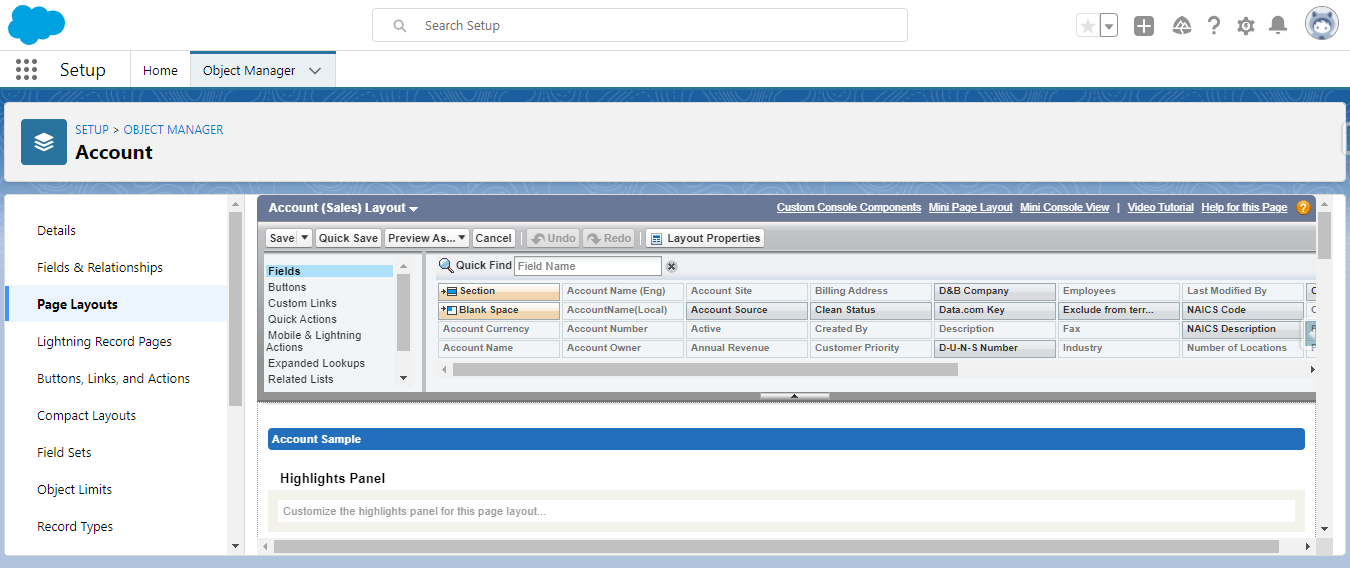
Task: Click the Layout Properties button
Action: point(705,238)
